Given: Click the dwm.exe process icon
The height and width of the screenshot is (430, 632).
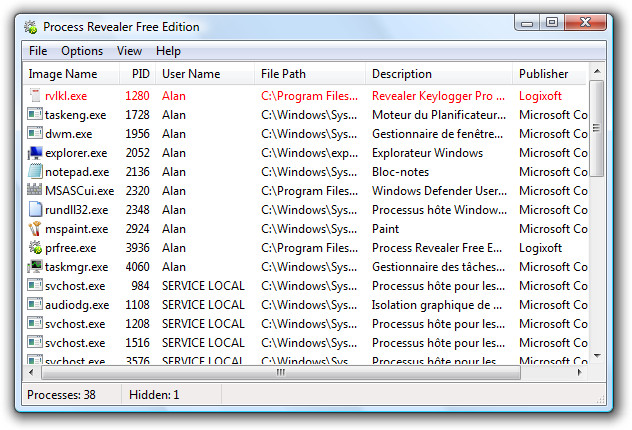Looking at the screenshot, I should click(x=35, y=133).
